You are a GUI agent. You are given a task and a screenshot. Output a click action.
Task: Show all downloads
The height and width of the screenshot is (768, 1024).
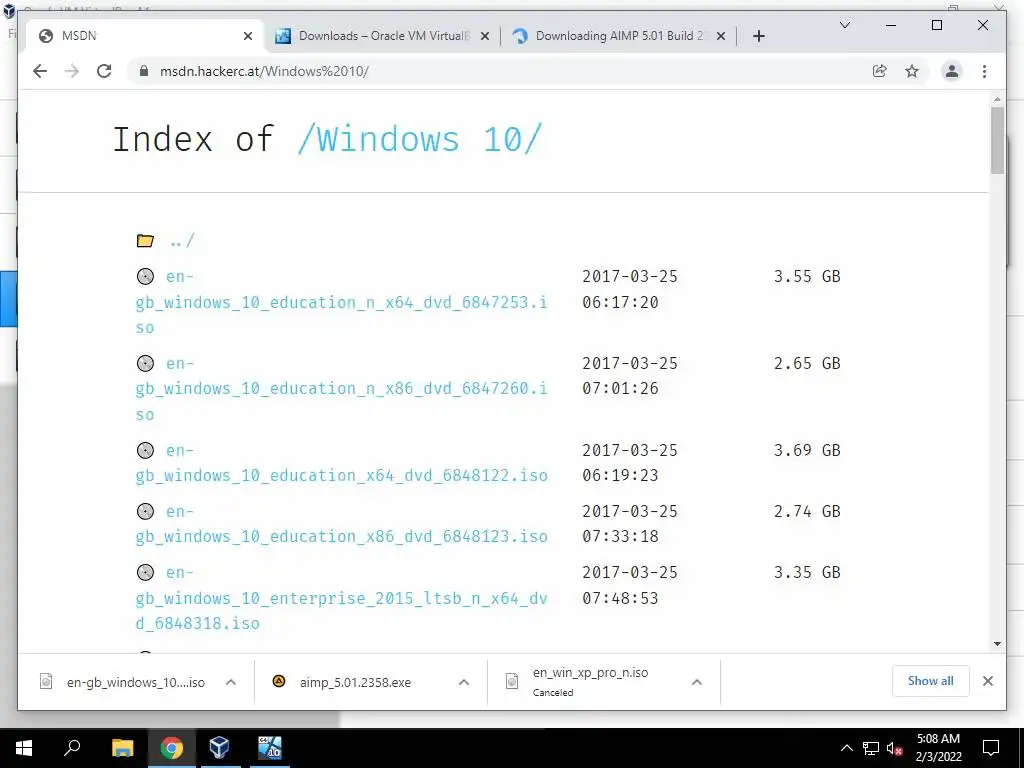pos(931,681)
